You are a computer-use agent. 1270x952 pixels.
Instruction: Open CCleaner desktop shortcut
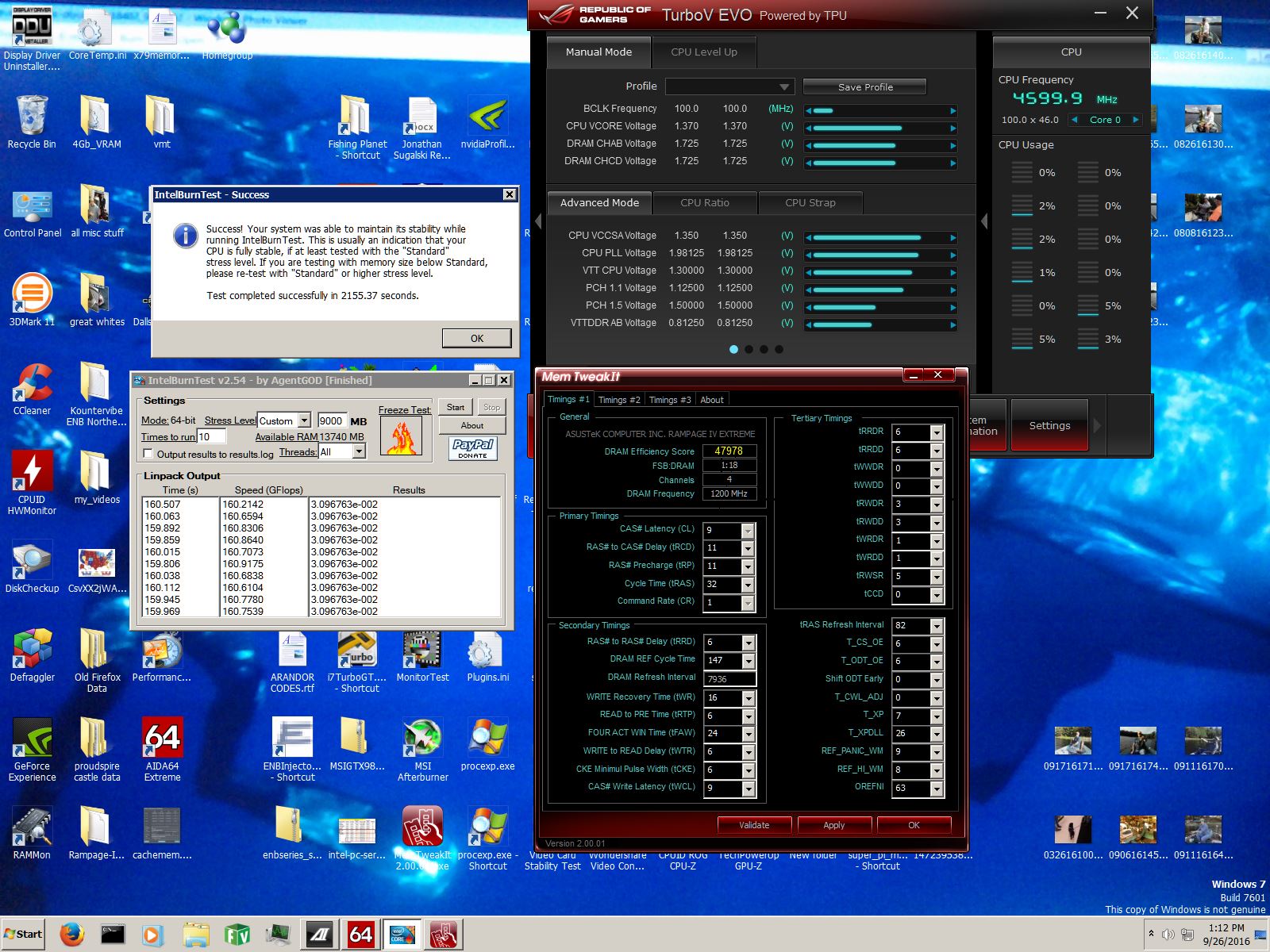[32, 389]
